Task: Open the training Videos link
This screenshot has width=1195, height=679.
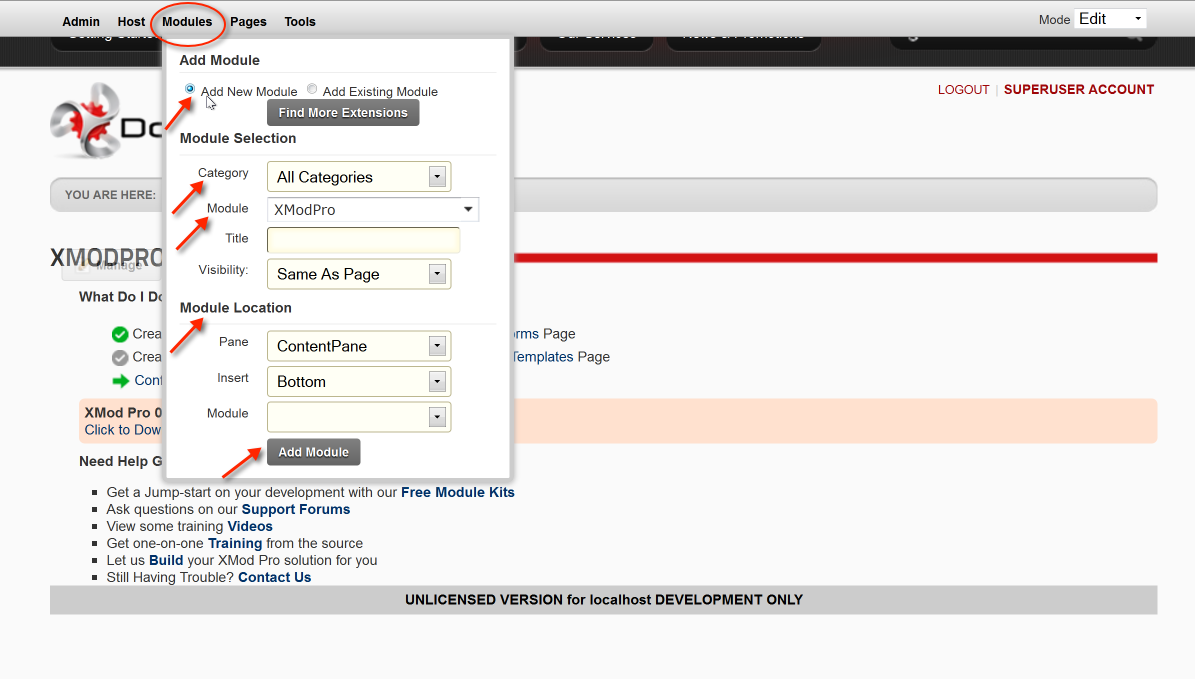Action: (250, 527)
